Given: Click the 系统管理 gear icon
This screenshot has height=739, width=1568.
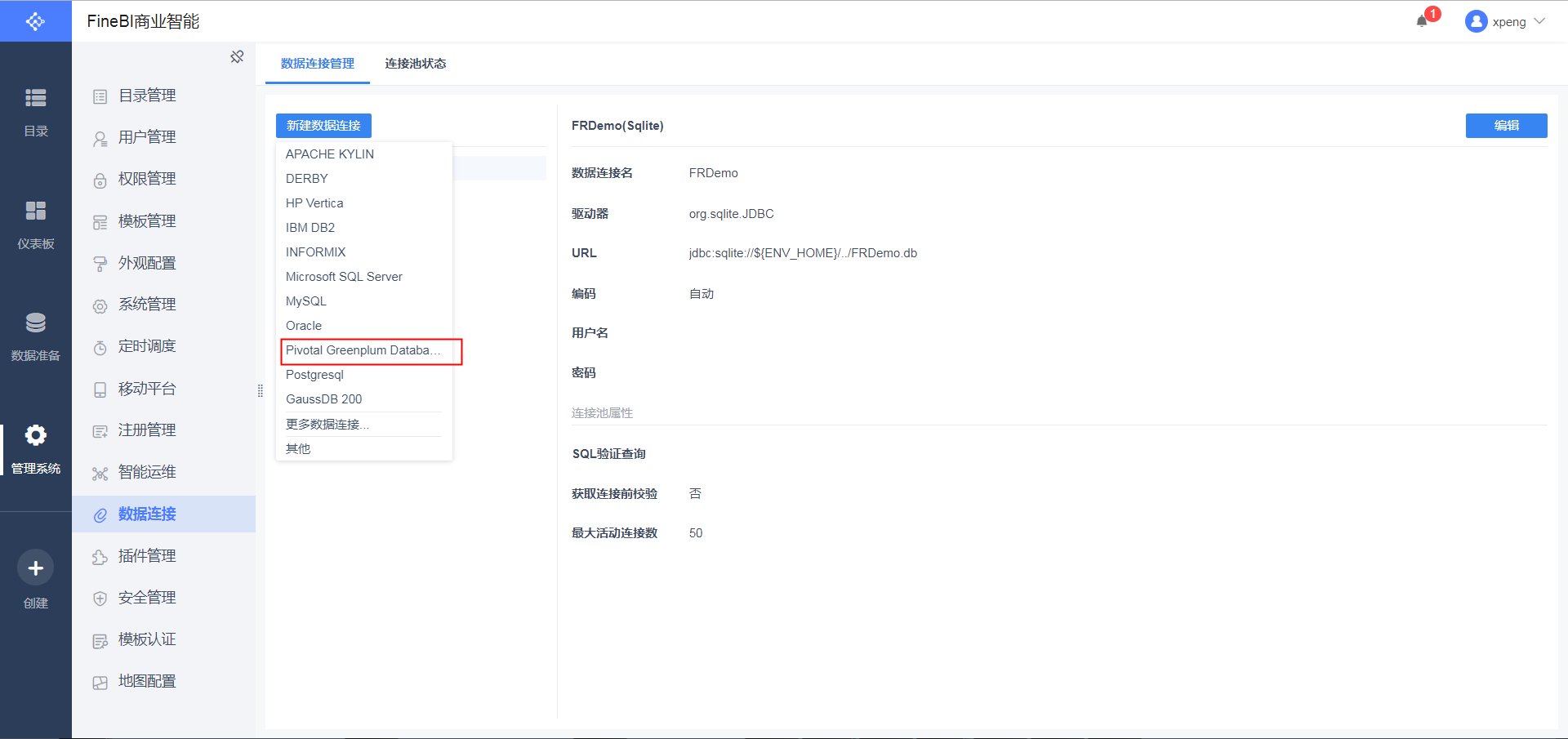Looking at the screenshot, I should pos(100,306).
